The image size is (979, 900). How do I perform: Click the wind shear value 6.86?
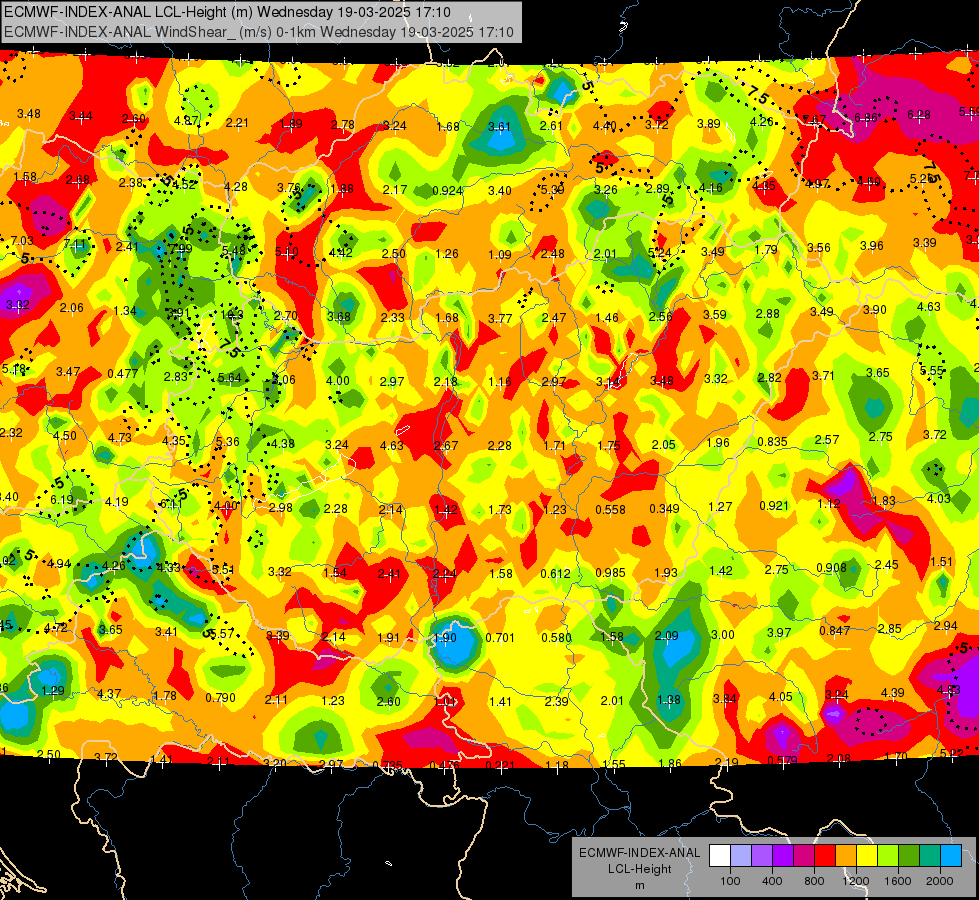click(866, 117)
